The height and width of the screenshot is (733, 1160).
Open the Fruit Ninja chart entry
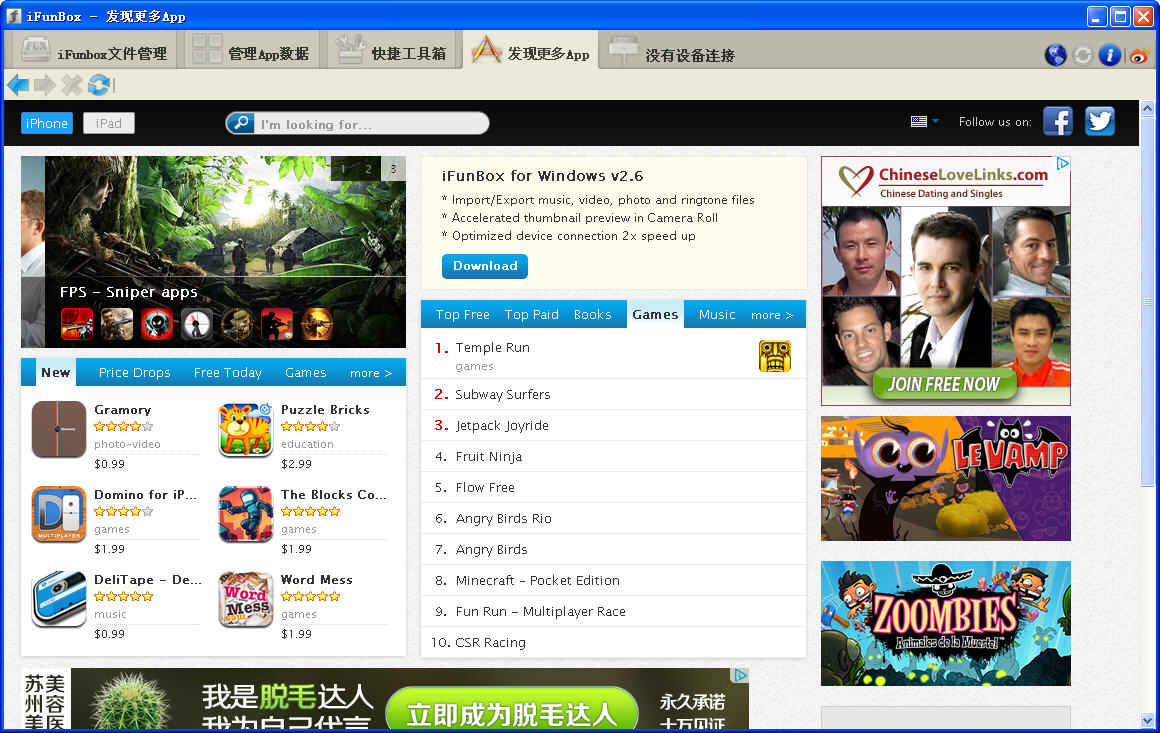pos(613,456)
